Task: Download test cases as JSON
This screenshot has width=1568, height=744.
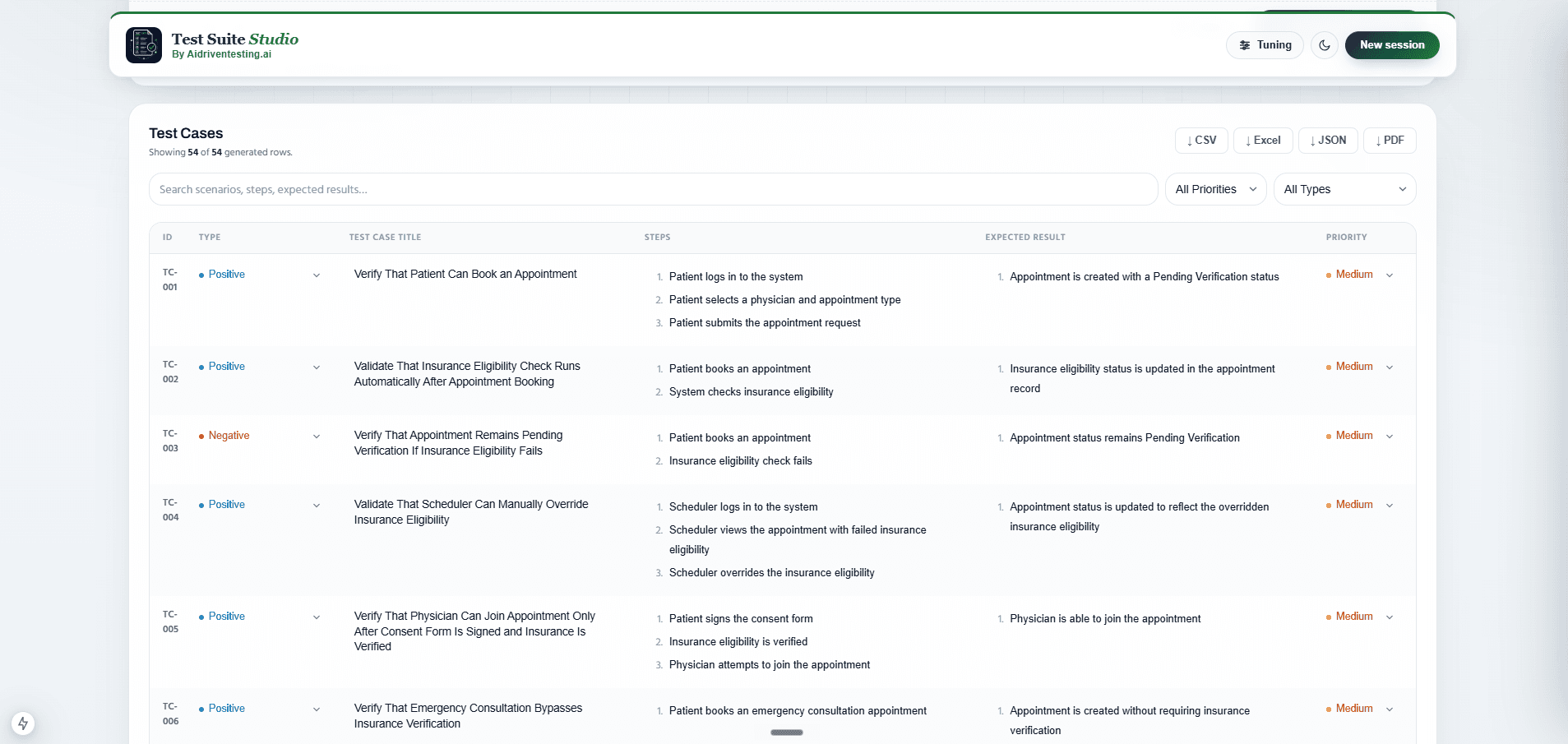Action: pos(1328,141)
